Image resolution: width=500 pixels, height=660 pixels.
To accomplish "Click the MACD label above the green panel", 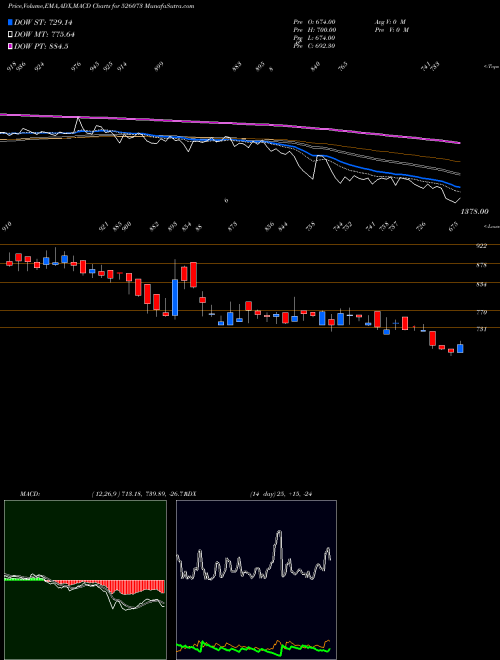I will [x=30, y=494].
